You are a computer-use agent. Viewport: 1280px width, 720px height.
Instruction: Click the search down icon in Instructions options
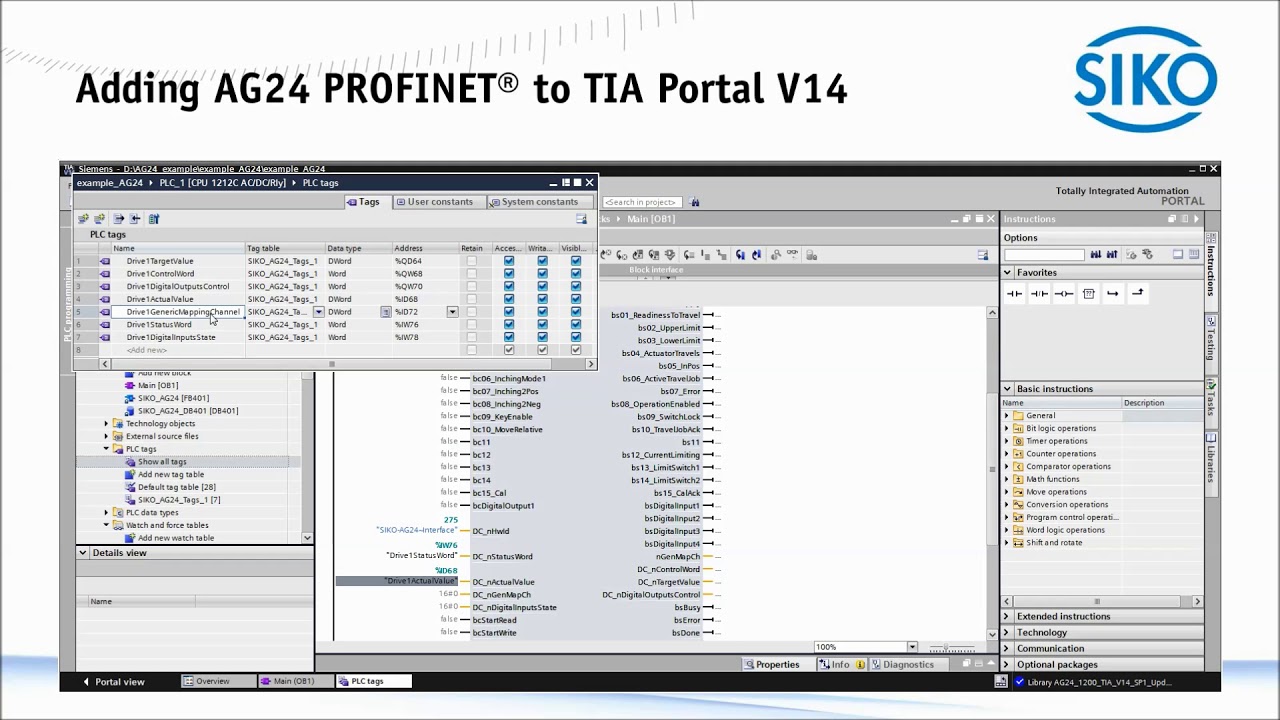tap(1096, 255)
